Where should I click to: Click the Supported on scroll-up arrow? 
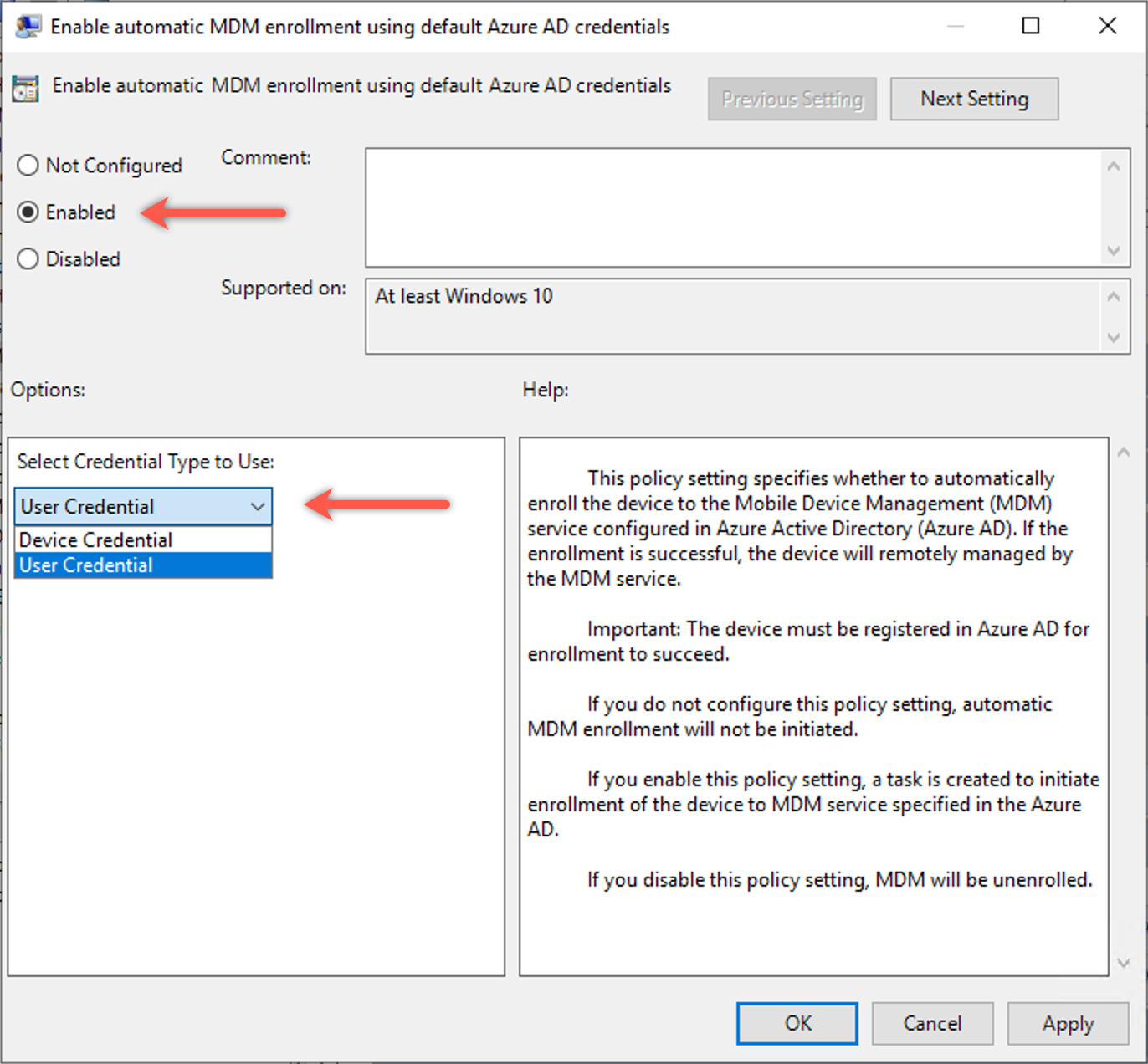pos(1113,294)
